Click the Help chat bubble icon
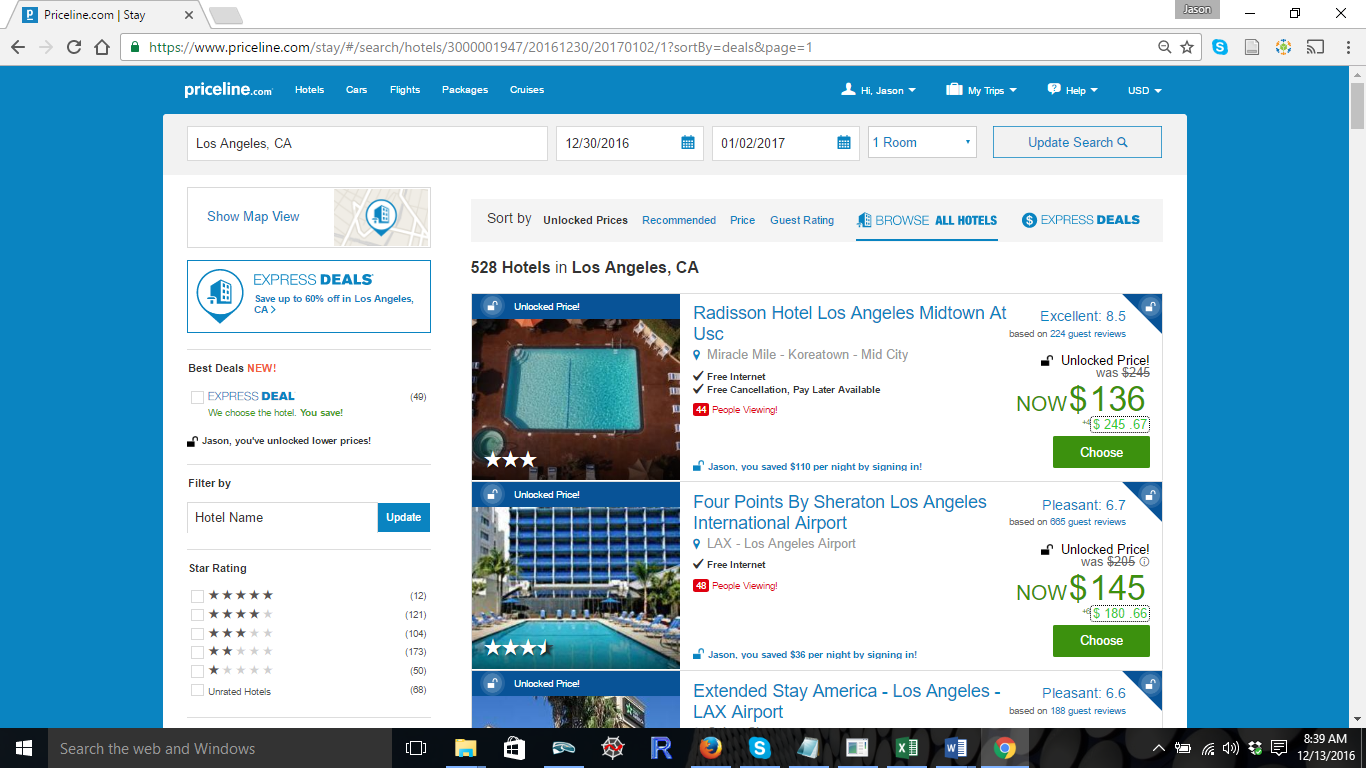This screenshot has height=768, width=1366. click(x=1054, y=89)
